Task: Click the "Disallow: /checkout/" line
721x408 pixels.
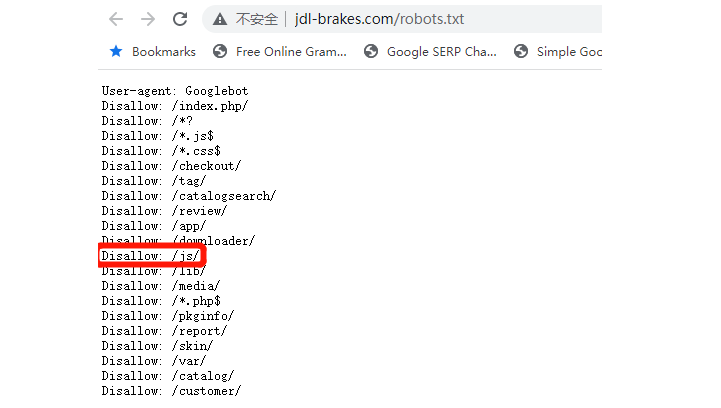Action: pos(172,166)
